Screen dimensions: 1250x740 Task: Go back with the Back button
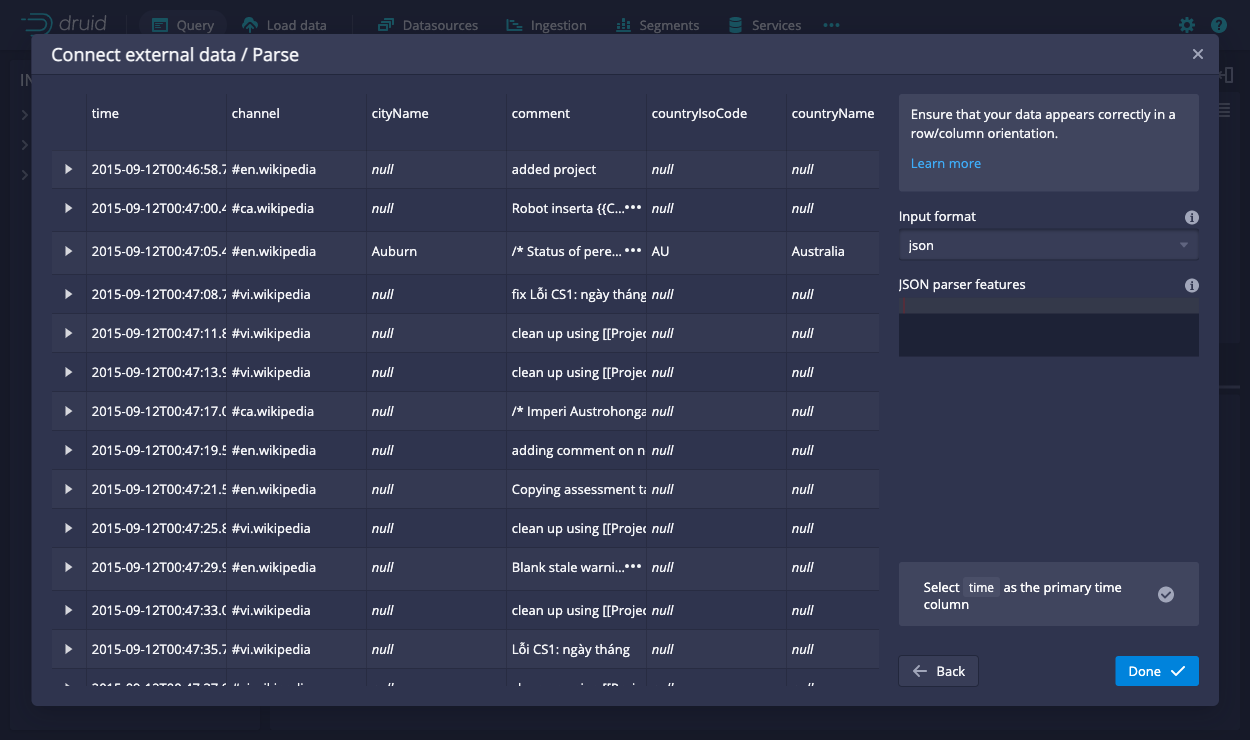coord(938,671)
